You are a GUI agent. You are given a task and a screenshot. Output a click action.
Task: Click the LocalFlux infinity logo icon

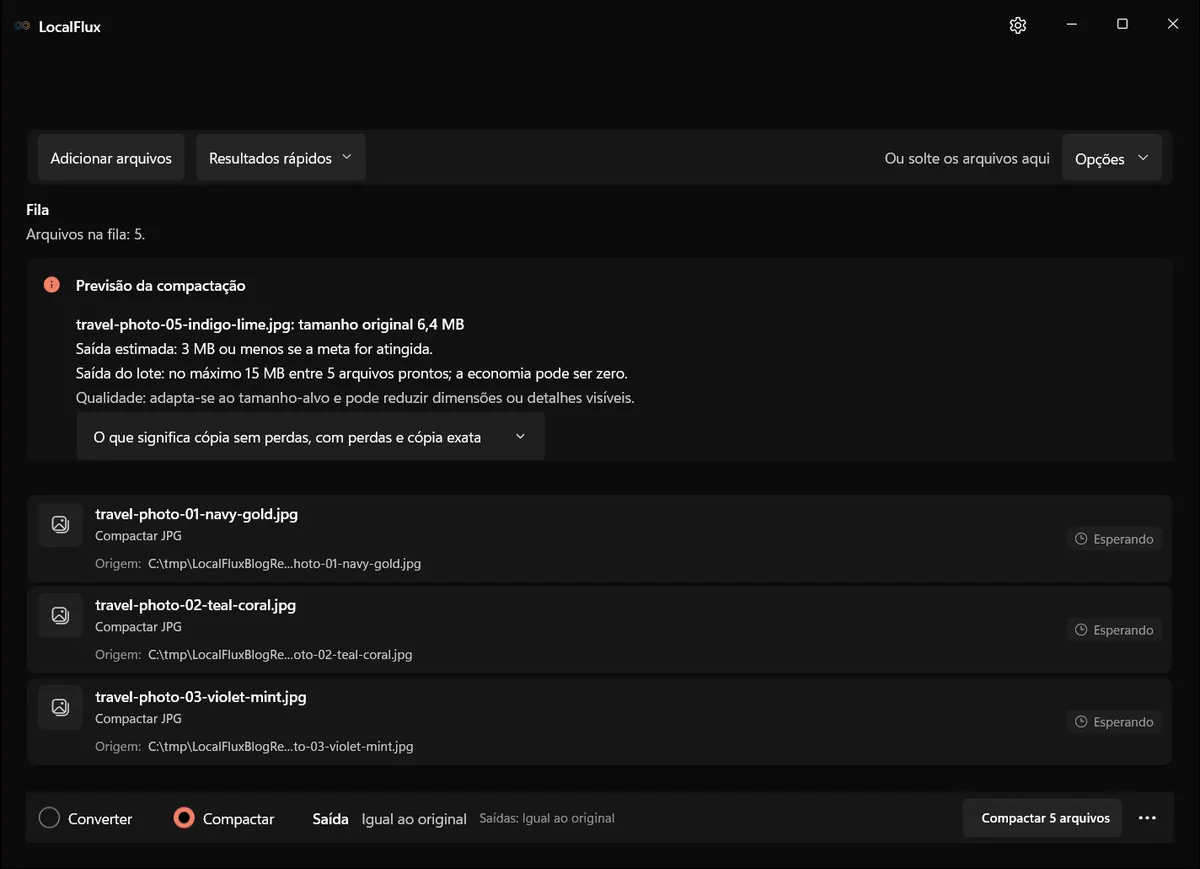tap(22, 26)
